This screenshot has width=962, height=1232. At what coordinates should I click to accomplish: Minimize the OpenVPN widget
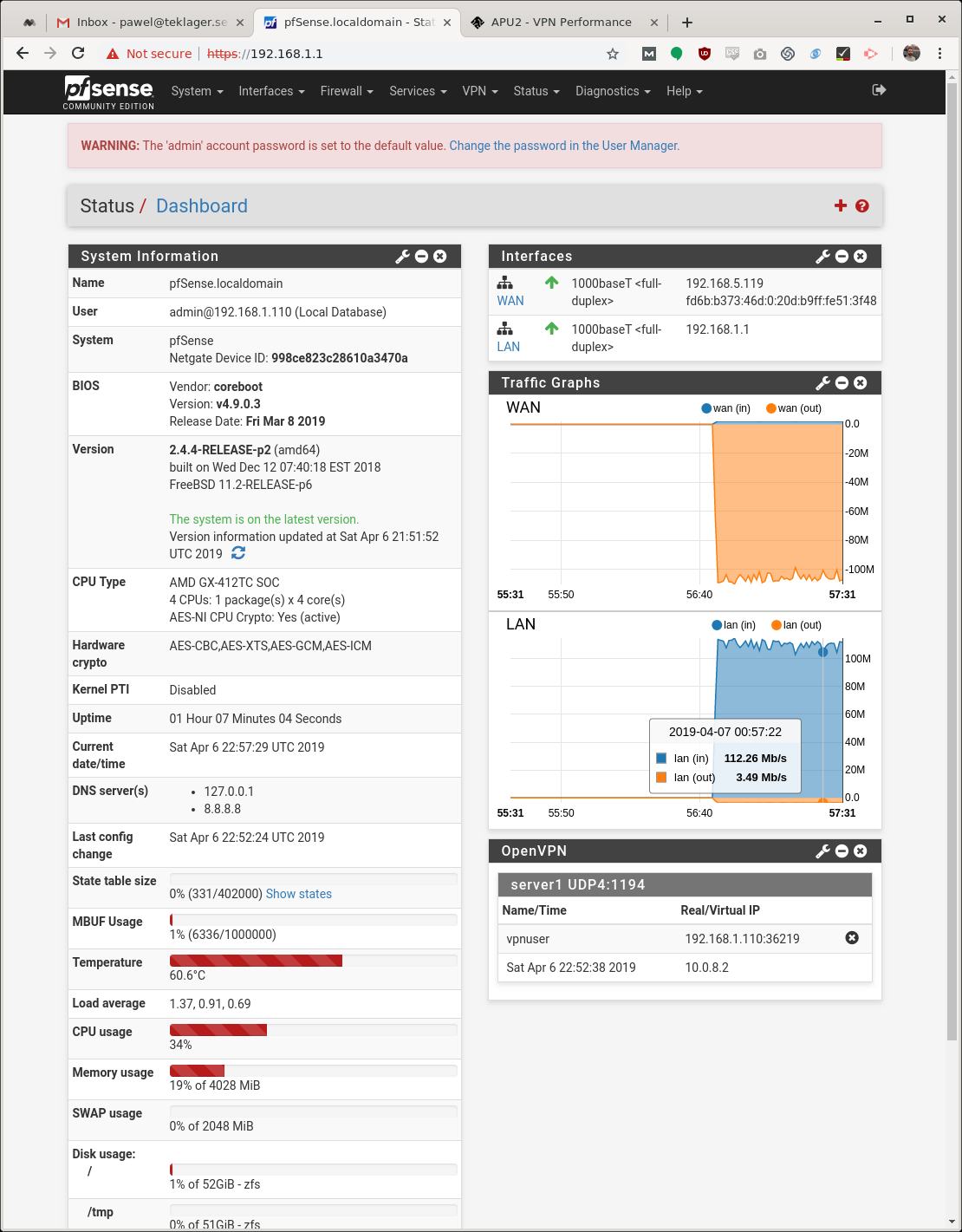click(x=842, y=851)
